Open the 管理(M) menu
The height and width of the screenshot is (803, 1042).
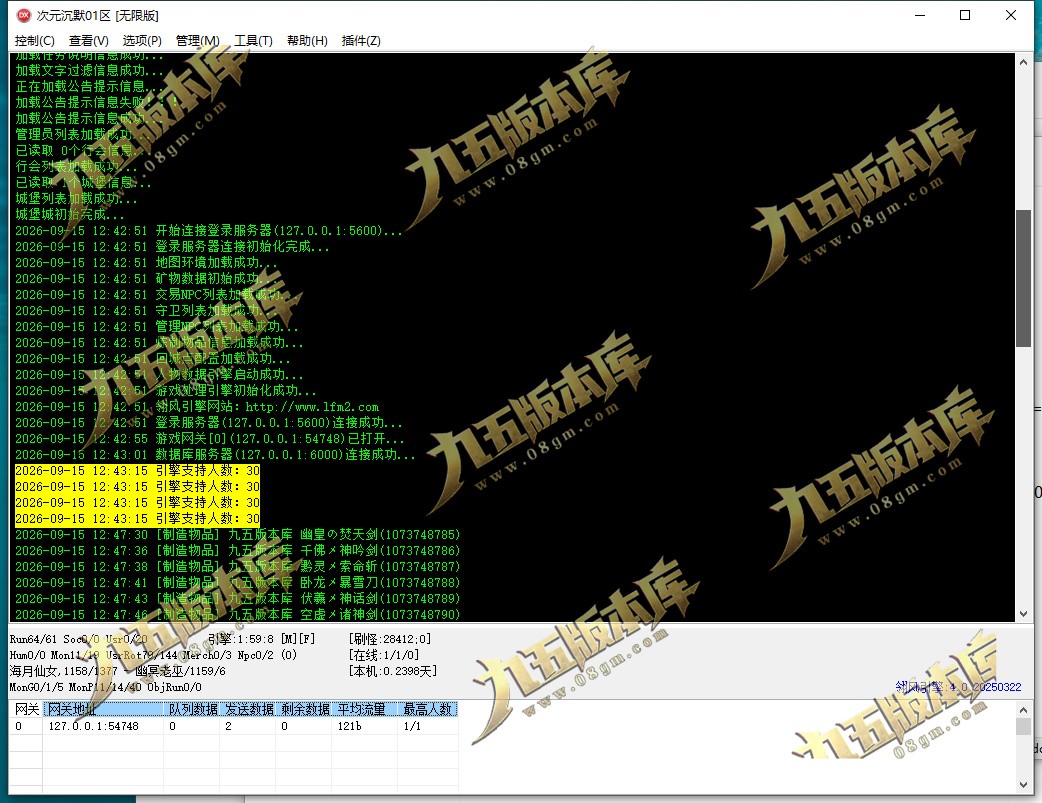(x=197, y=41)
